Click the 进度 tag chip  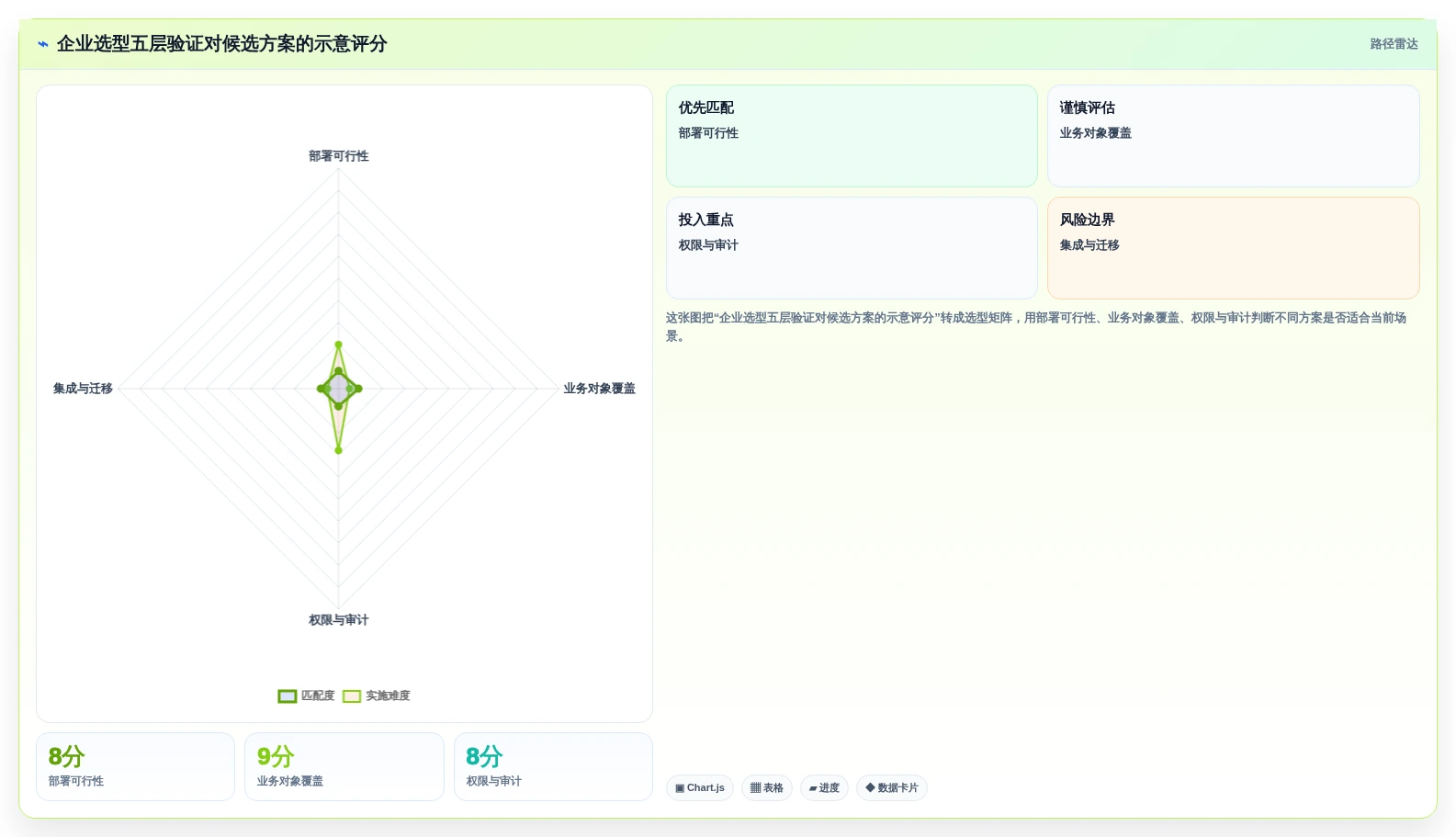(x=824, y=788)
